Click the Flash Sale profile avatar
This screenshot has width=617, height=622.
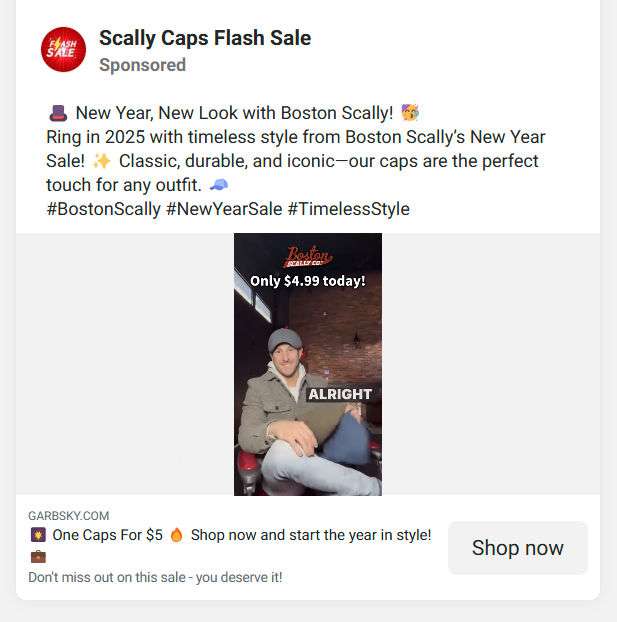point(63,49)
